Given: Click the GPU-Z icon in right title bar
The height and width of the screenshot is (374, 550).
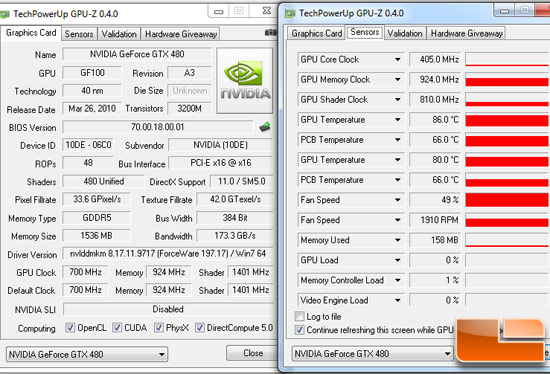Looking at the screenshot, I should (290, 14).
